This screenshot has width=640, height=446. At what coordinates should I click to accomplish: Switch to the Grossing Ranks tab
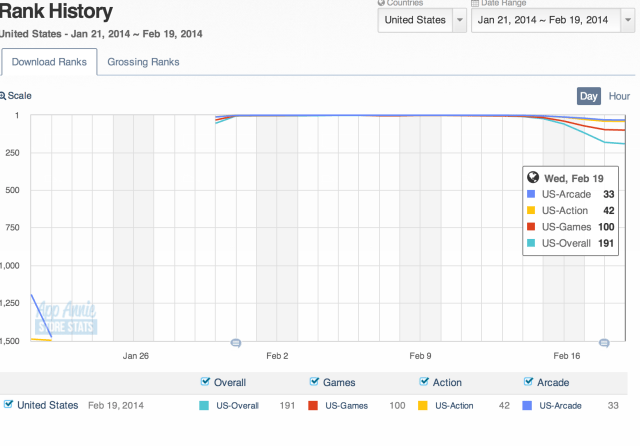pos(143,62)
